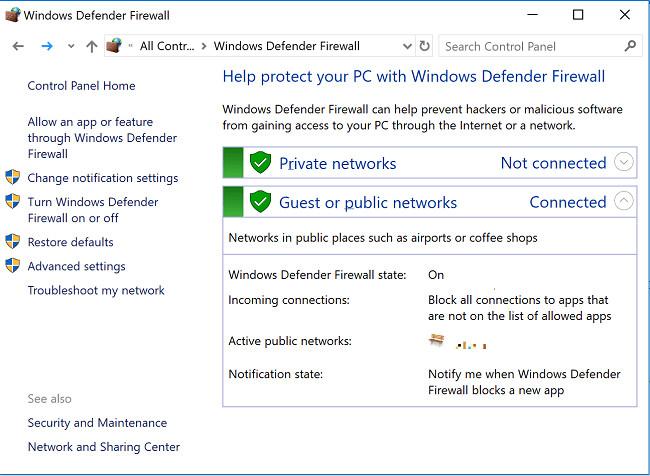Viewport: 650px width, 476px height.
Task: Go up one level with up arrow
Action: (92, 46)
